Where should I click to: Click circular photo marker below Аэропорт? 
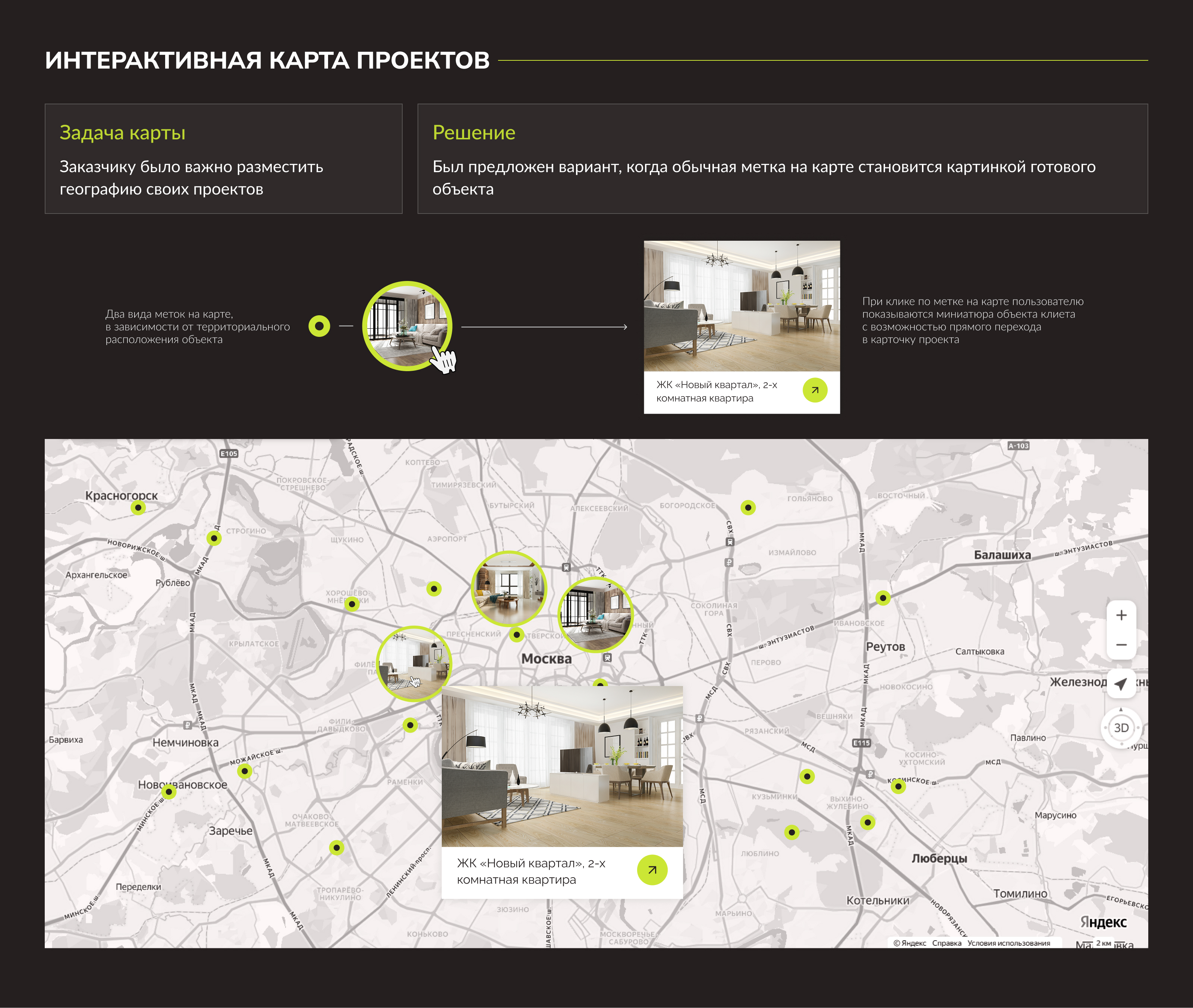509,588
